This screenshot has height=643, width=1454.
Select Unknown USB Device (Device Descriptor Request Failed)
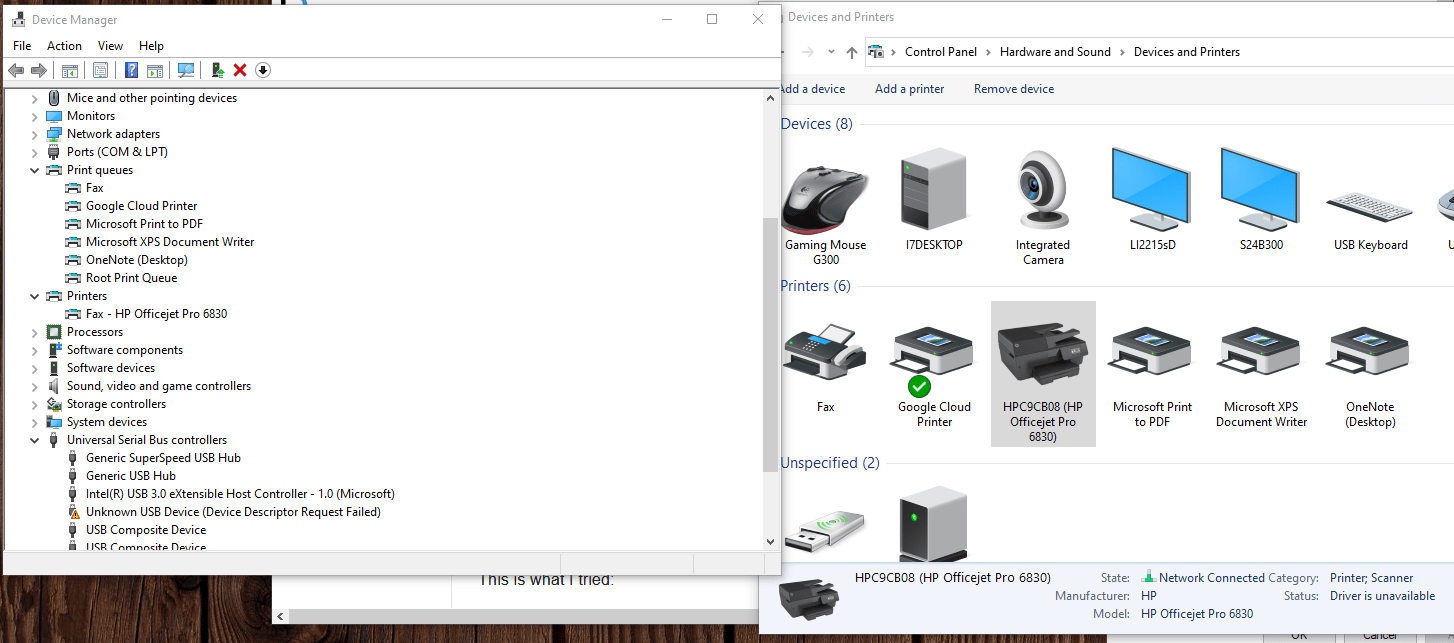233,512
